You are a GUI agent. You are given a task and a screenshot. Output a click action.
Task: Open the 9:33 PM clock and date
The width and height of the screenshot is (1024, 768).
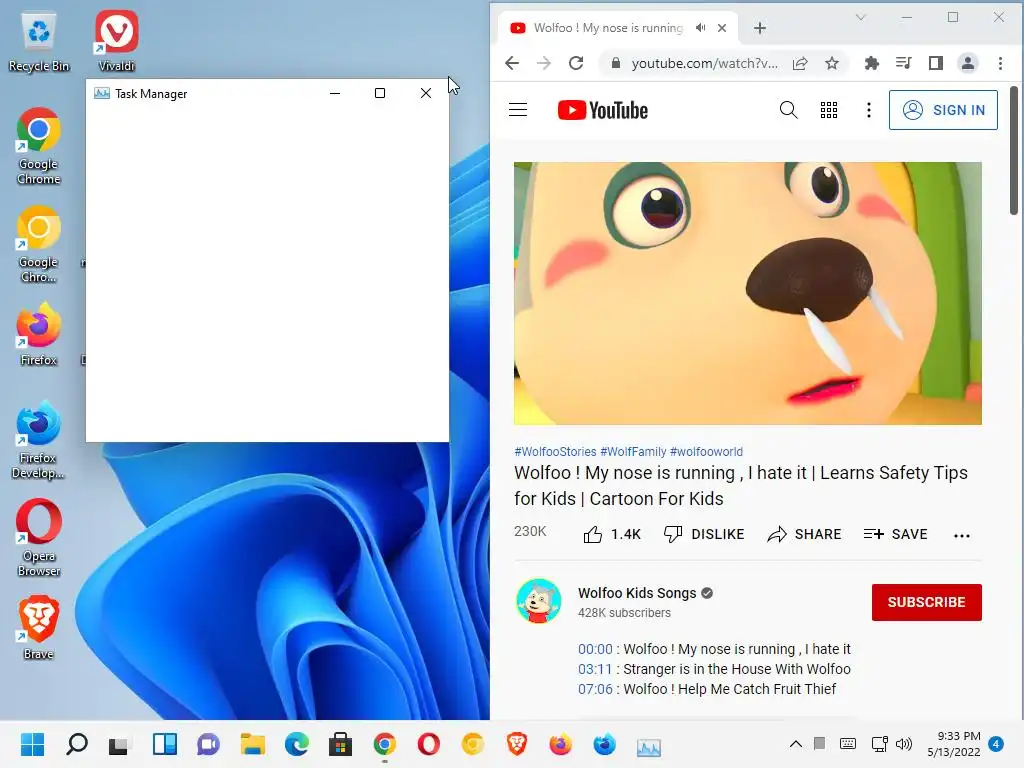954,744
